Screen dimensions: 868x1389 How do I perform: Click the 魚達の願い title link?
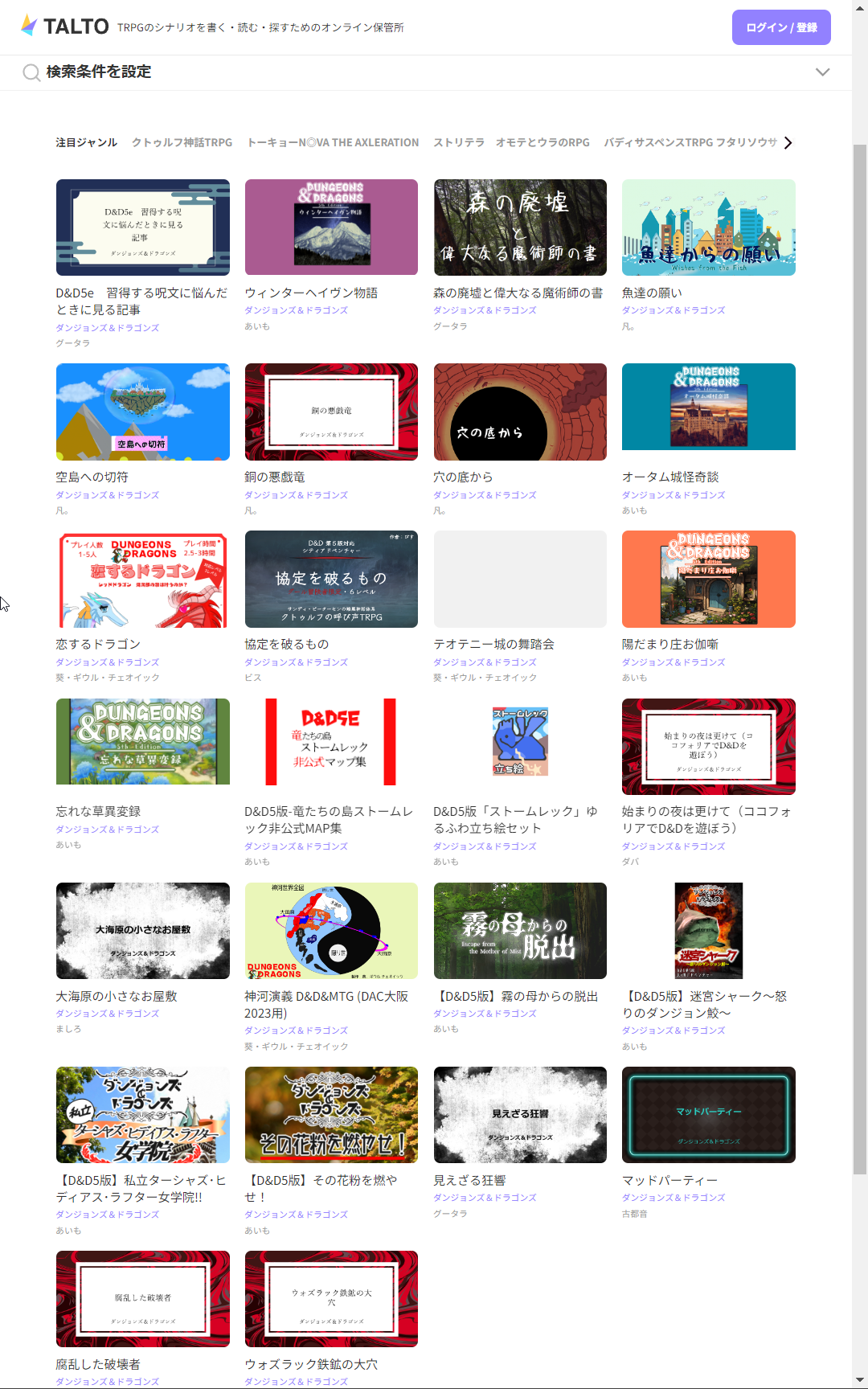pos(652,293)
